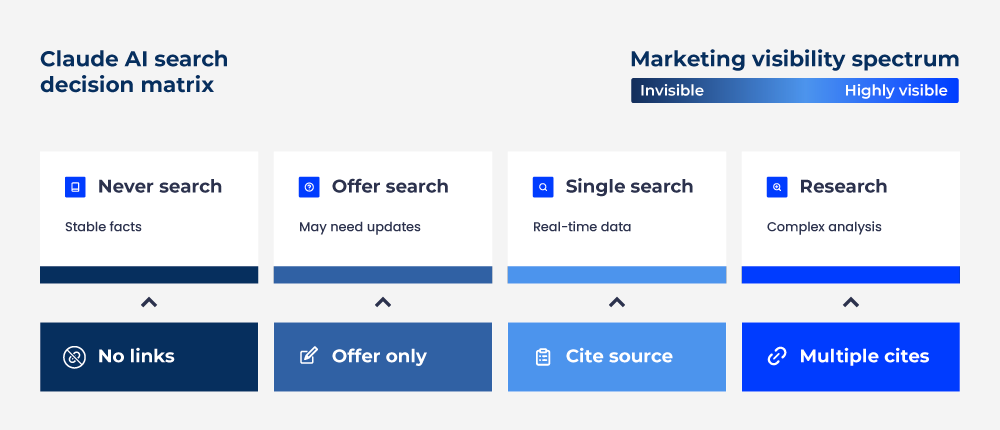The height and width of the screenshot is (430, 1000).
Task: Click the magnifier icon beside Single search
Action: (543, 187)
